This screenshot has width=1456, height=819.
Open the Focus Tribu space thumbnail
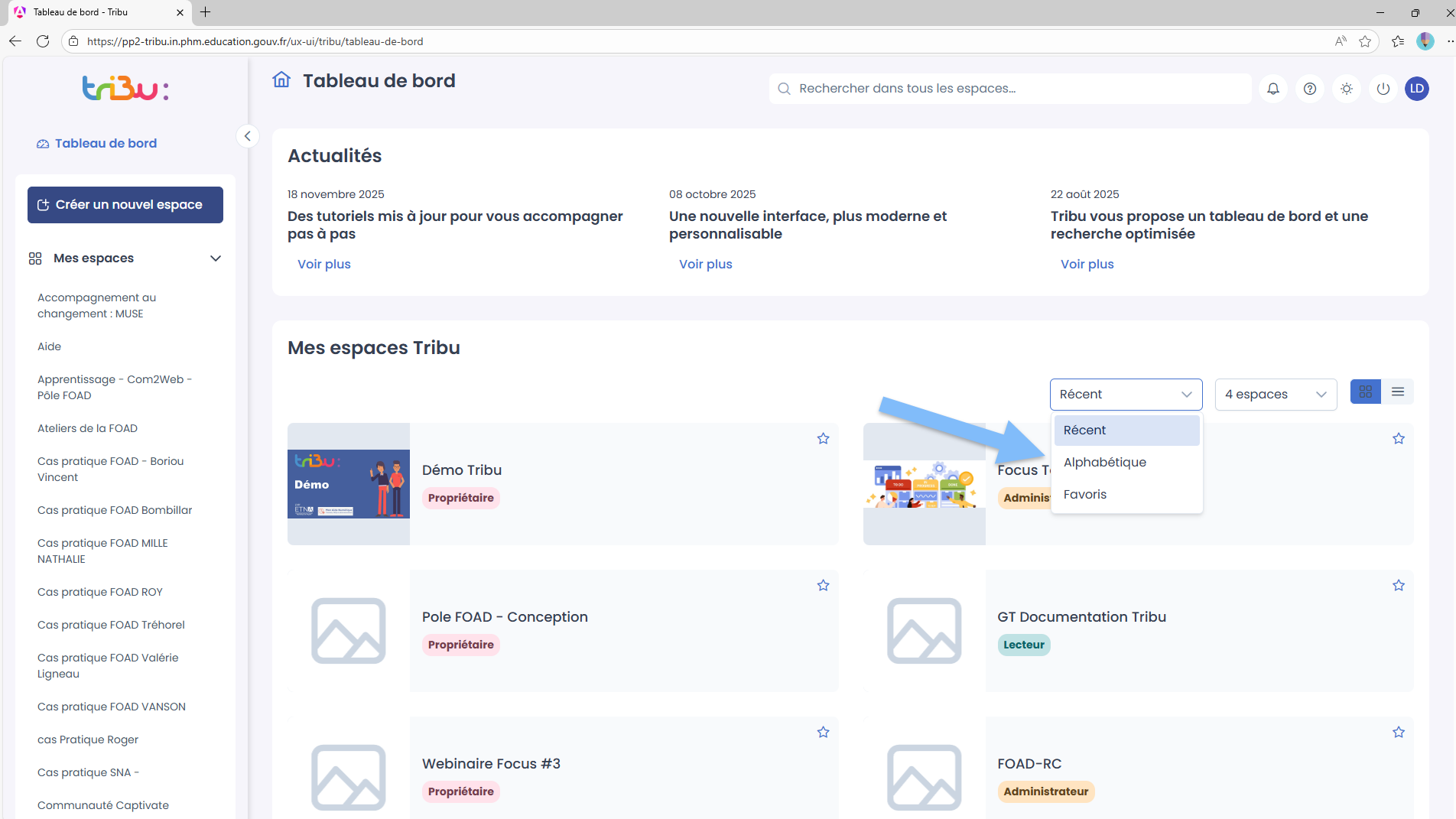click(925, 484)
